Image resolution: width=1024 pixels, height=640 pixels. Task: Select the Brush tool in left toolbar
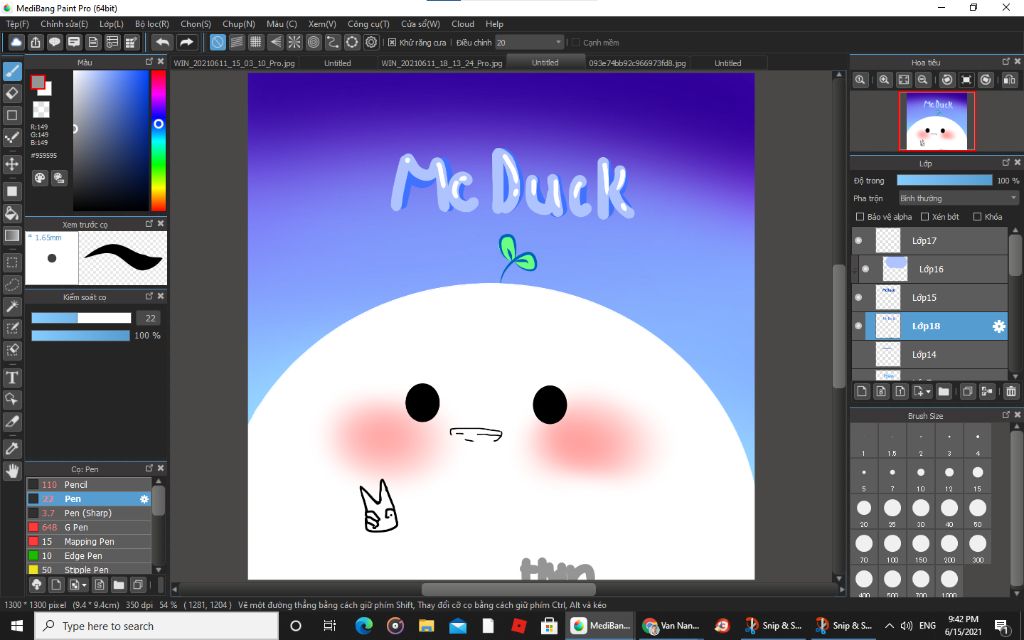point(12,71)
